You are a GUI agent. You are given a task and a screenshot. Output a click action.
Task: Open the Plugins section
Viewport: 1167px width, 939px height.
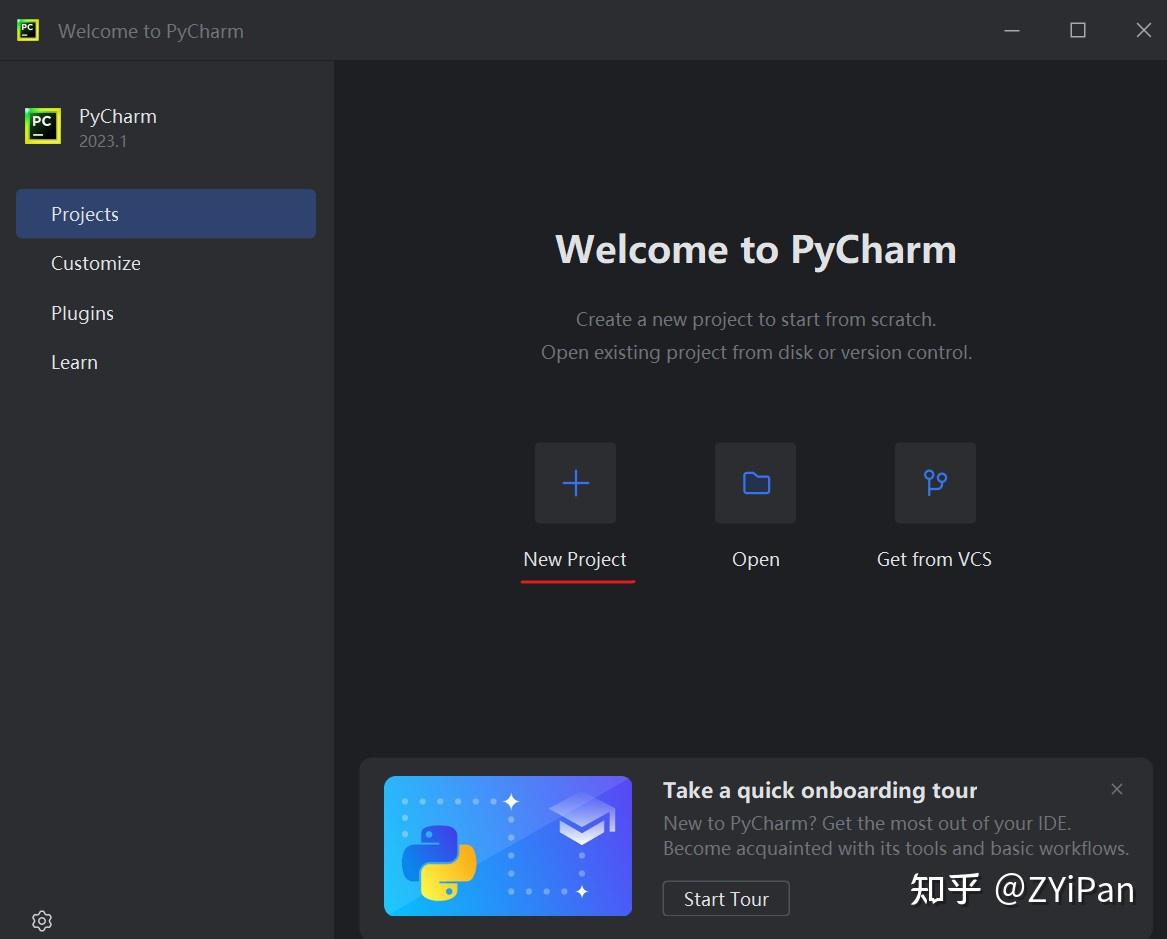coord(82,313)
